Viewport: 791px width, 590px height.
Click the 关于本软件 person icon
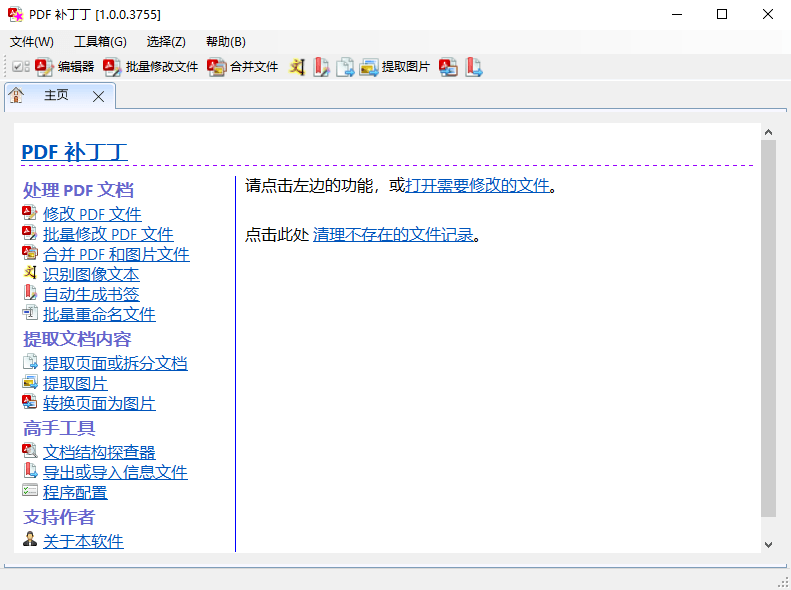[x=30, y=540]
